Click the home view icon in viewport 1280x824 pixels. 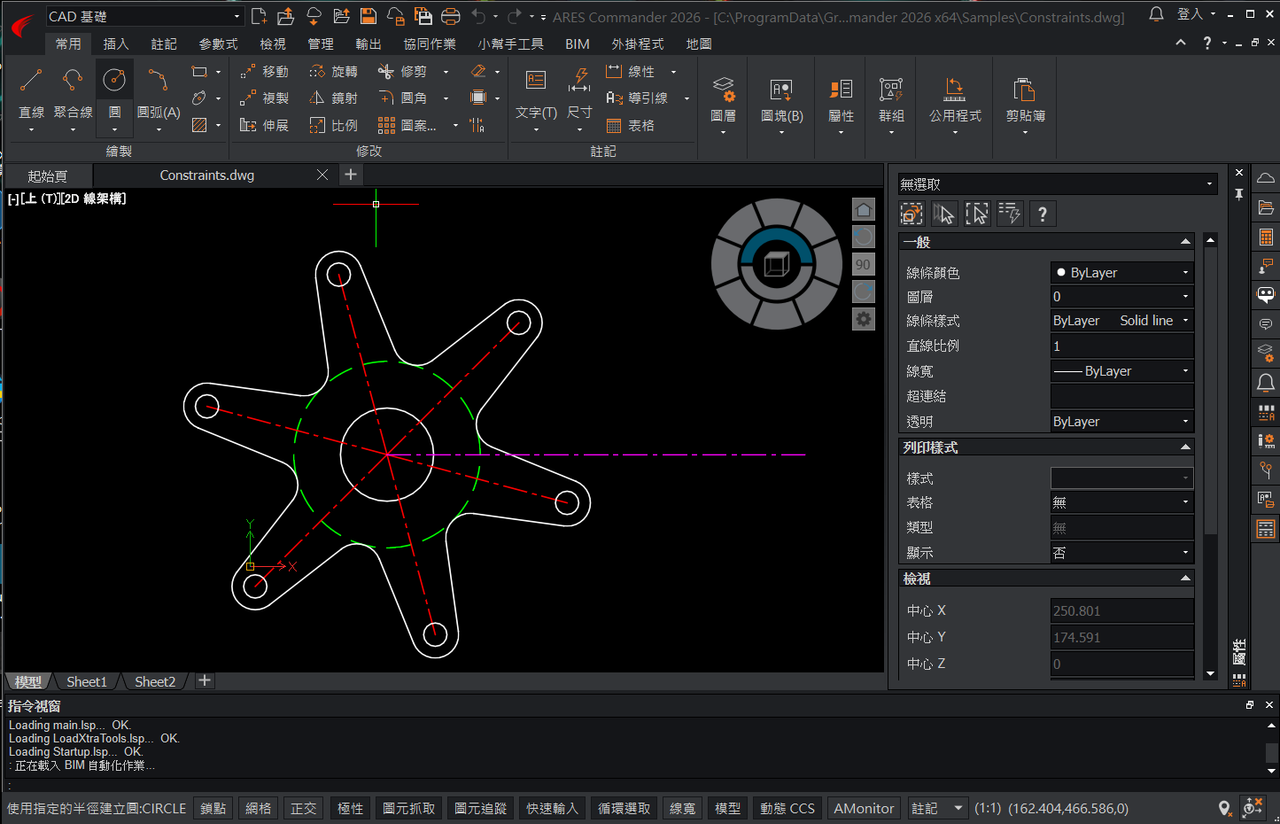tap(863, 210)
